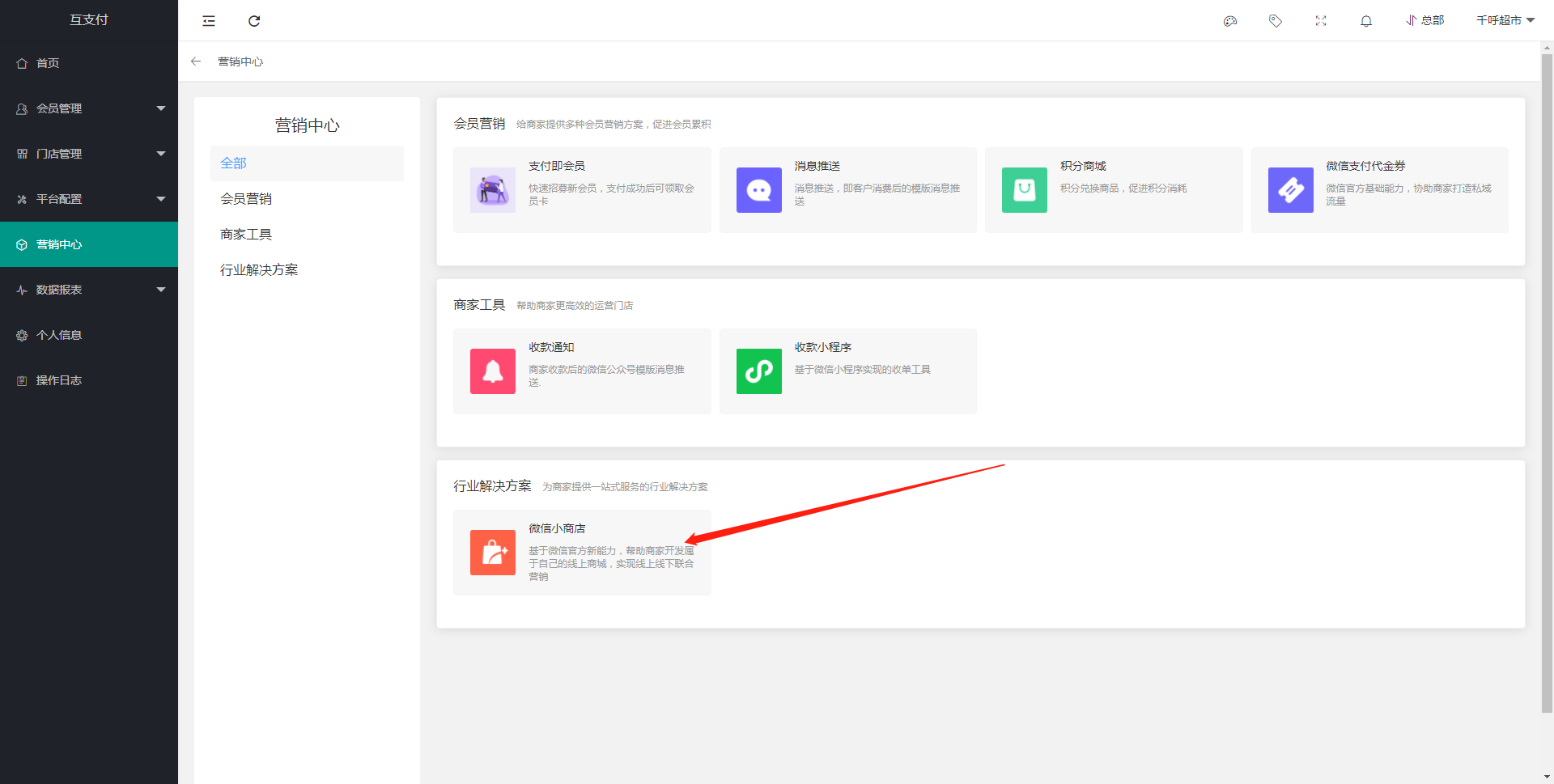Open the 千呼超市 account dropdown
Screen dimensions: 1554x784
pyautogui.click(x=1505, y=20)
